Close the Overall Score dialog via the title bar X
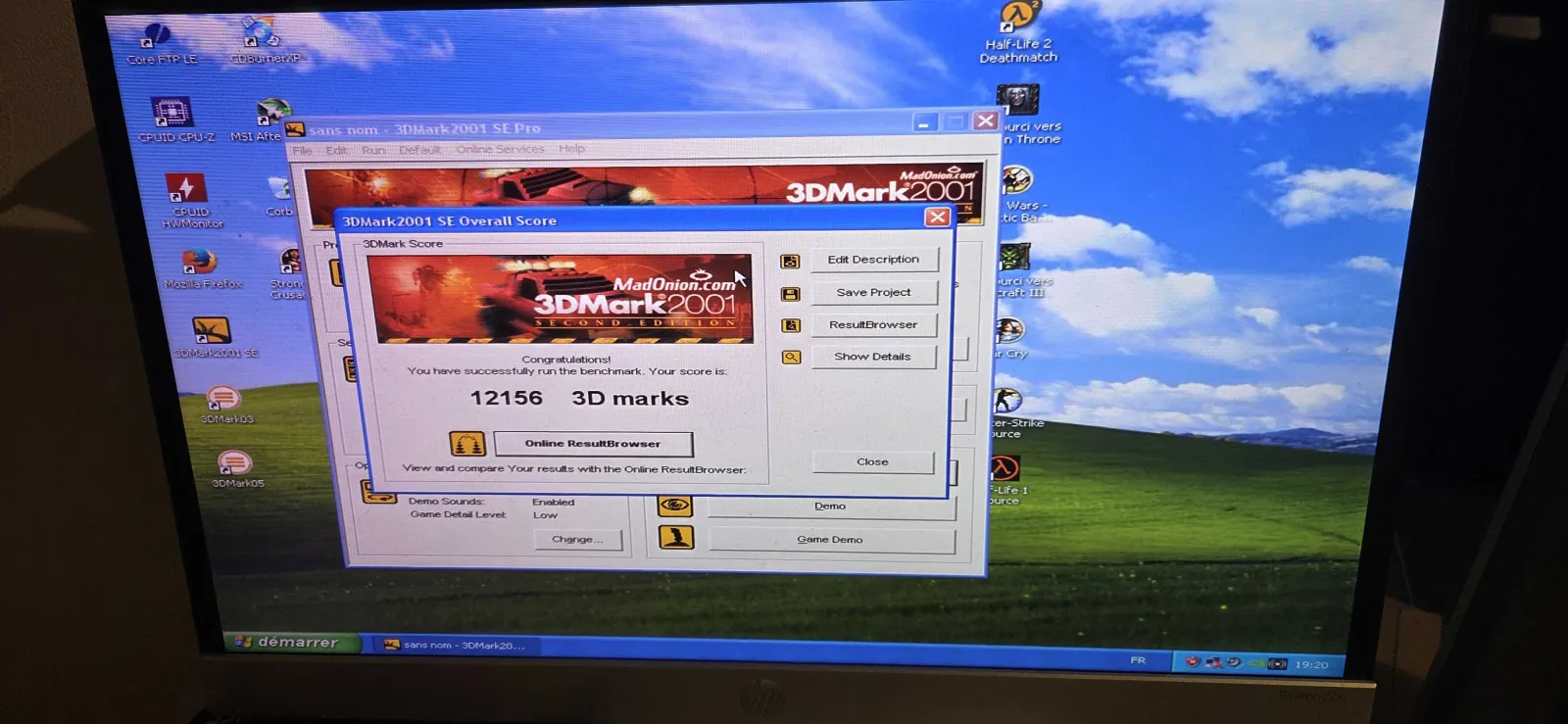This screenshot has width=1568, height=724. click(x=937, y=217)
